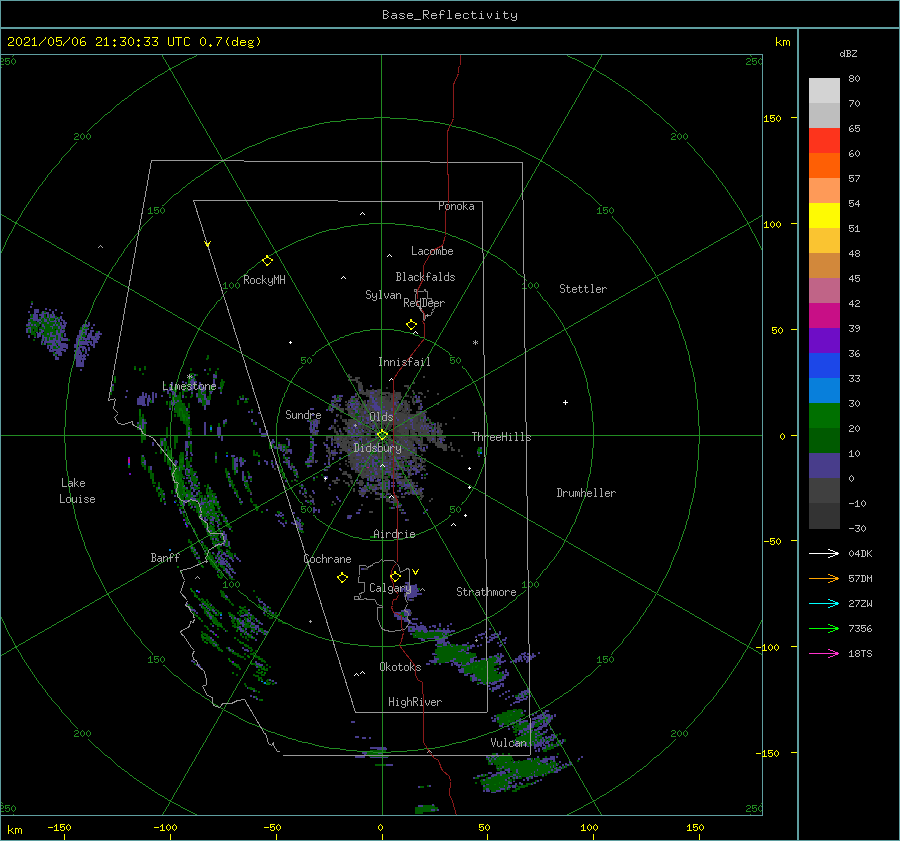This screenshot has height=841, width=900.
Task: Pick the orange 57-60 dBZ legend band
Action: 824,166
